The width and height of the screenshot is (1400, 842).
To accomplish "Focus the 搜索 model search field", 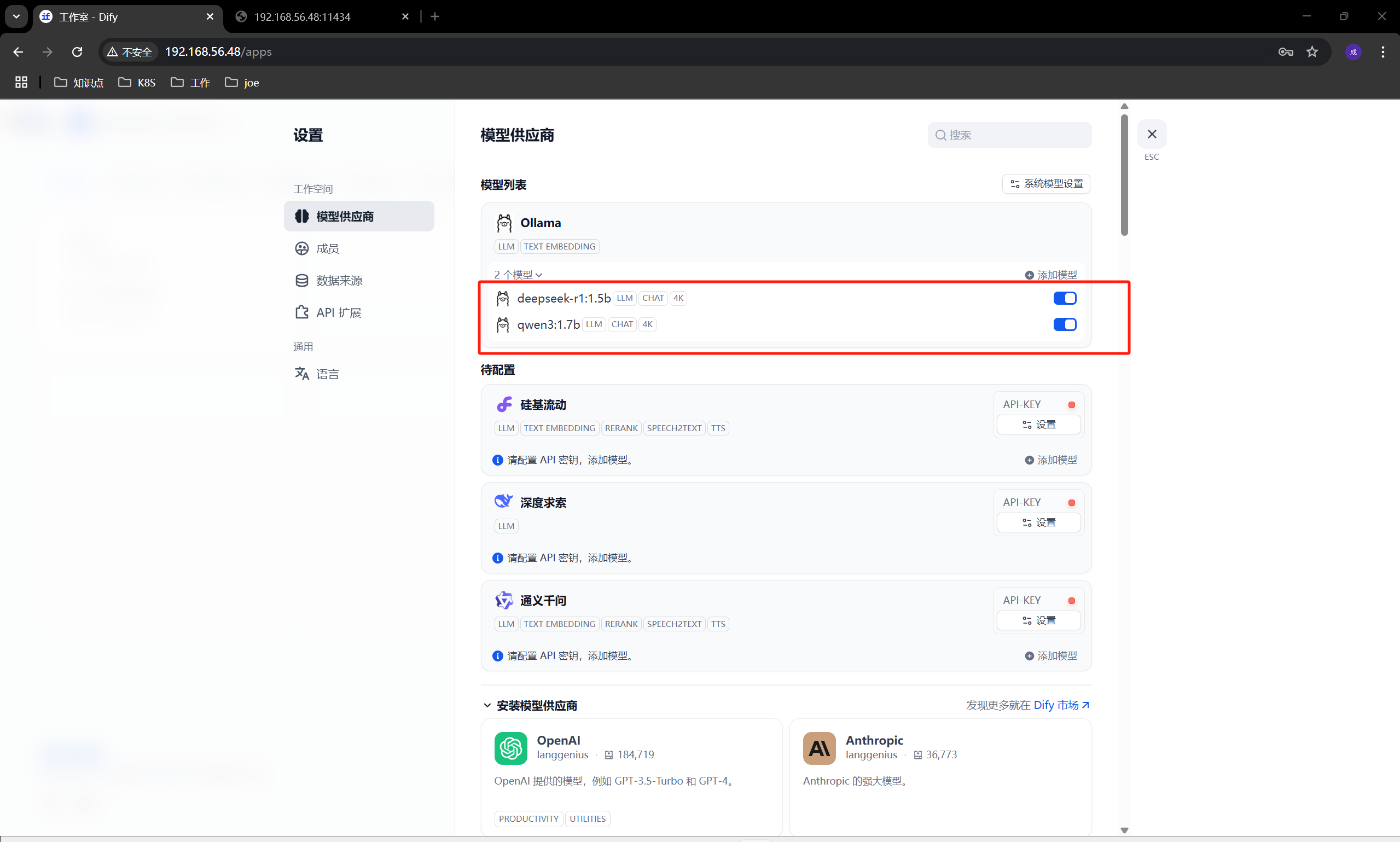I will pyautogui.click(x=1009, y=135).
